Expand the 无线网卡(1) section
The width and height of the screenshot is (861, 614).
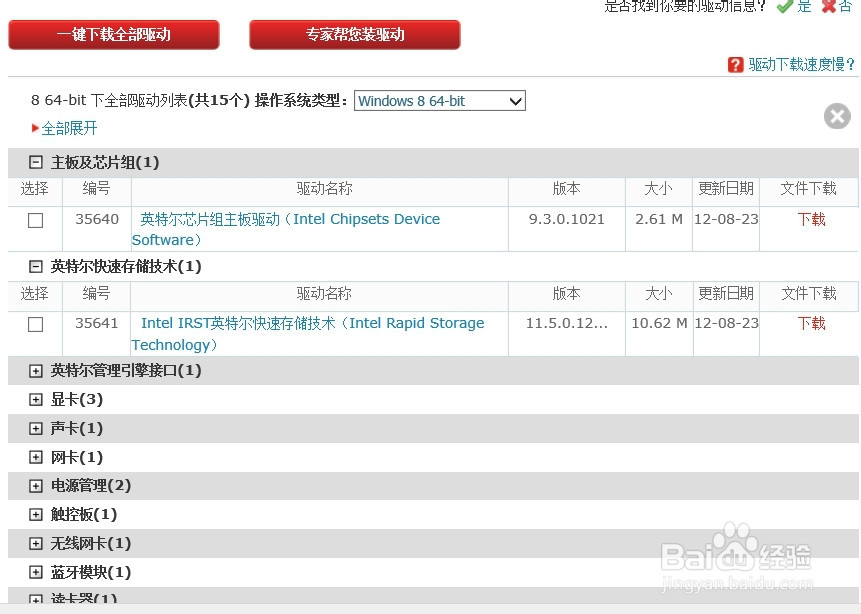36,544
